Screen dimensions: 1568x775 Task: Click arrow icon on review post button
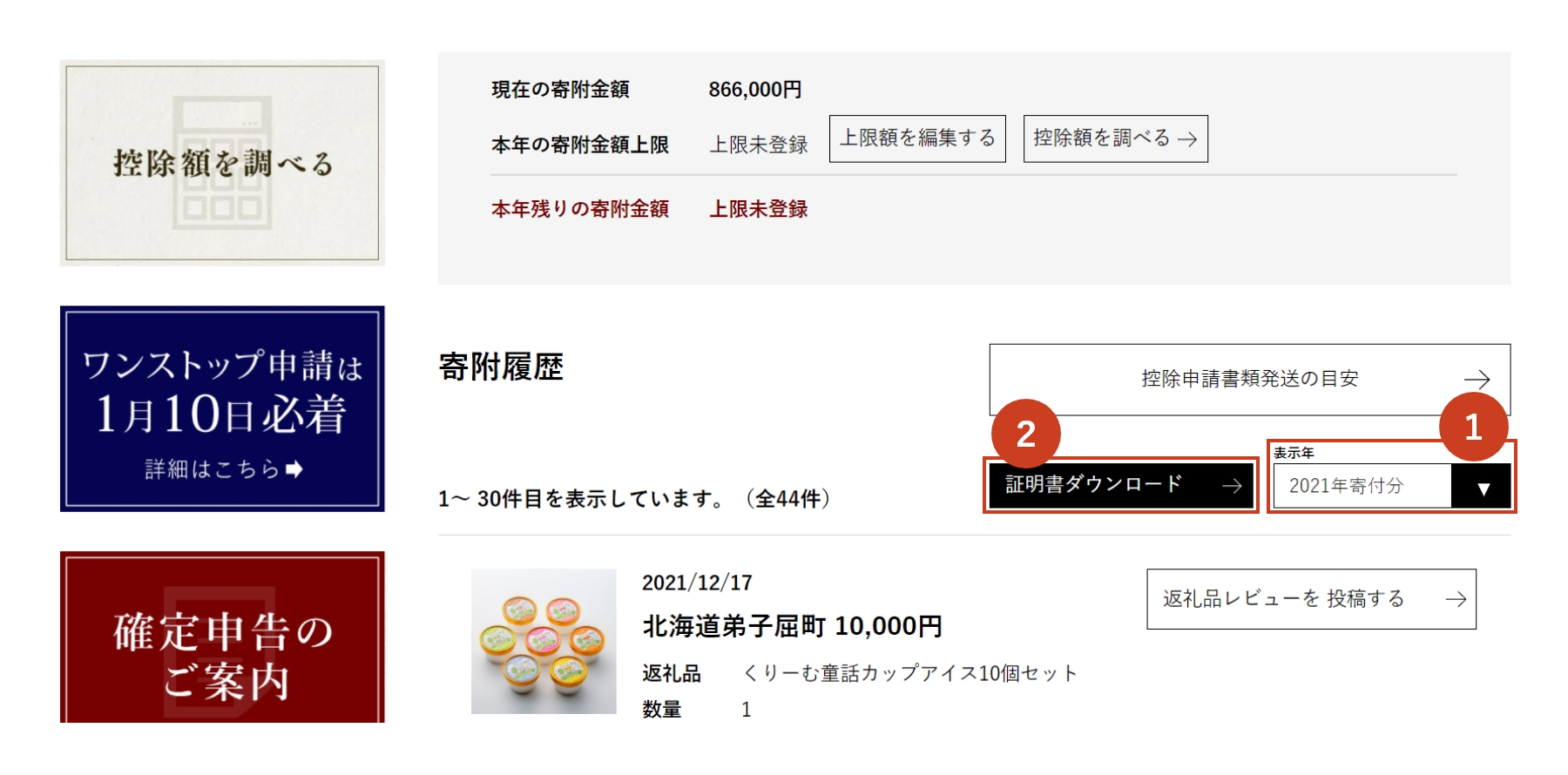click(1456, 599)
